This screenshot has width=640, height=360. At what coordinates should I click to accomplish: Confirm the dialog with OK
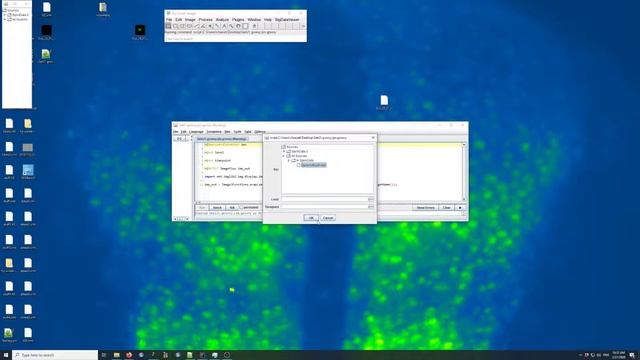click(x=311, y=218)
